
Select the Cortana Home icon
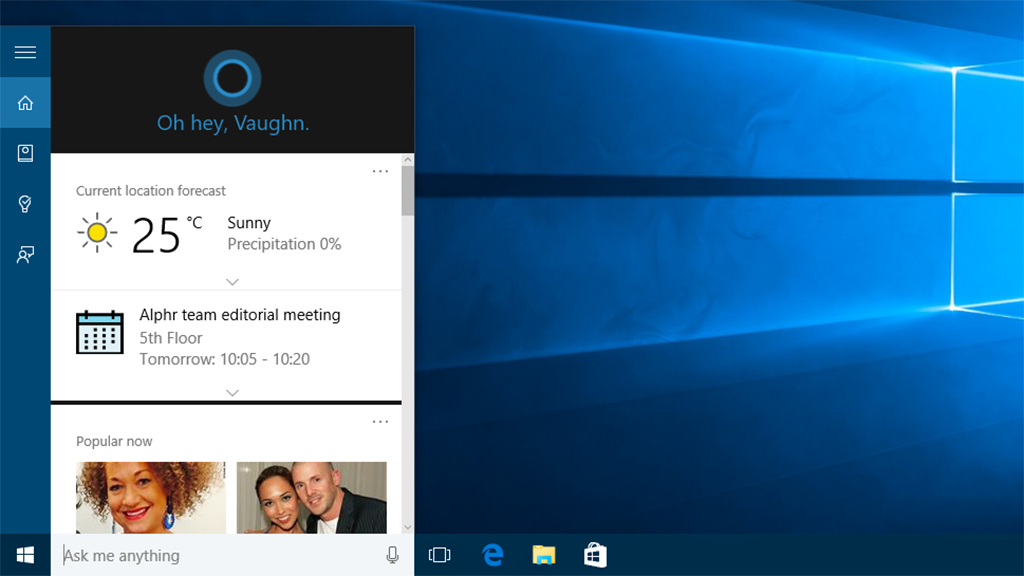coord(25,103)
